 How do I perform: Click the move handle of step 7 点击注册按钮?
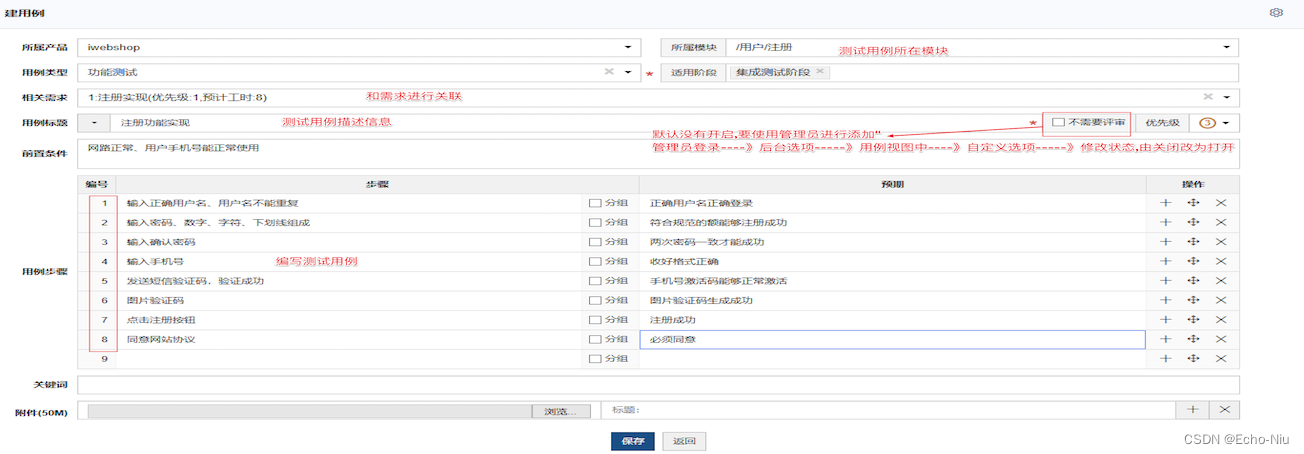(x=1193, y=320)
